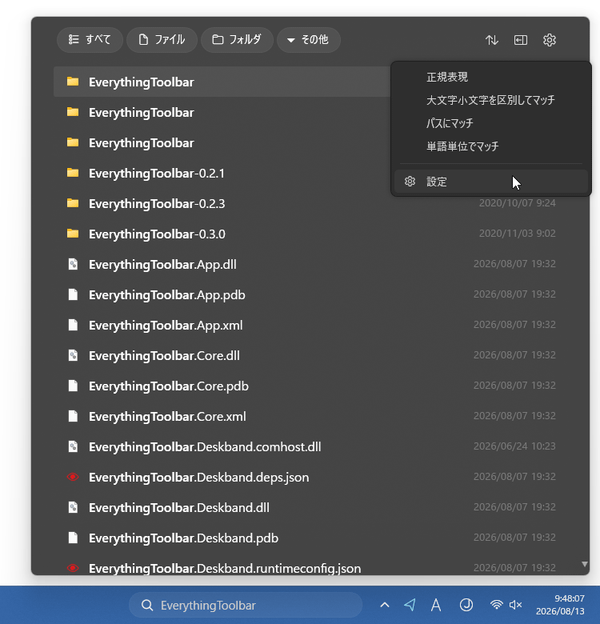Open 設定 from the dropdown menu
Viewport: 600px width, 624px height.
[x=491, y=181]
